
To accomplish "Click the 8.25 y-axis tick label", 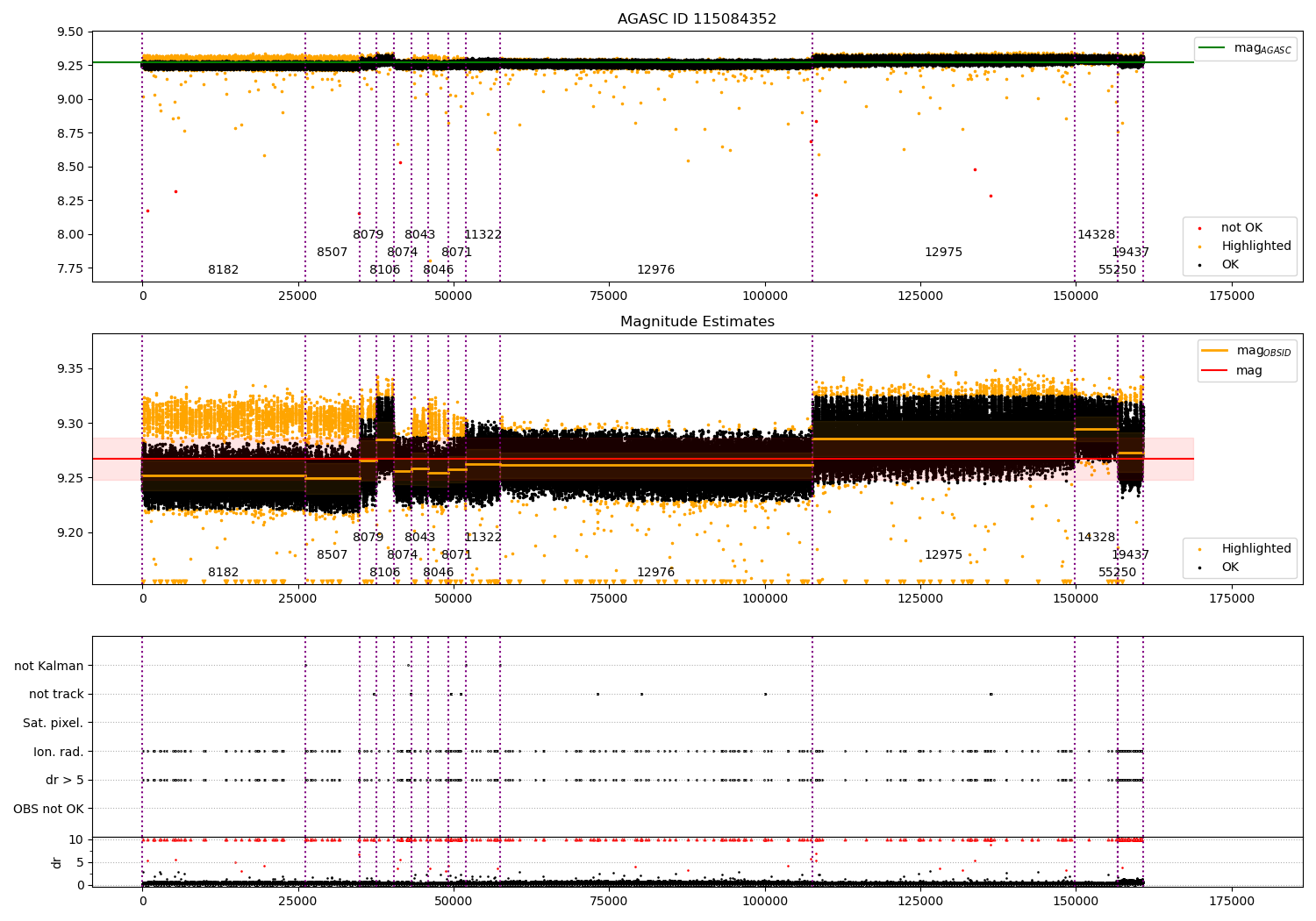I will 69,201.
